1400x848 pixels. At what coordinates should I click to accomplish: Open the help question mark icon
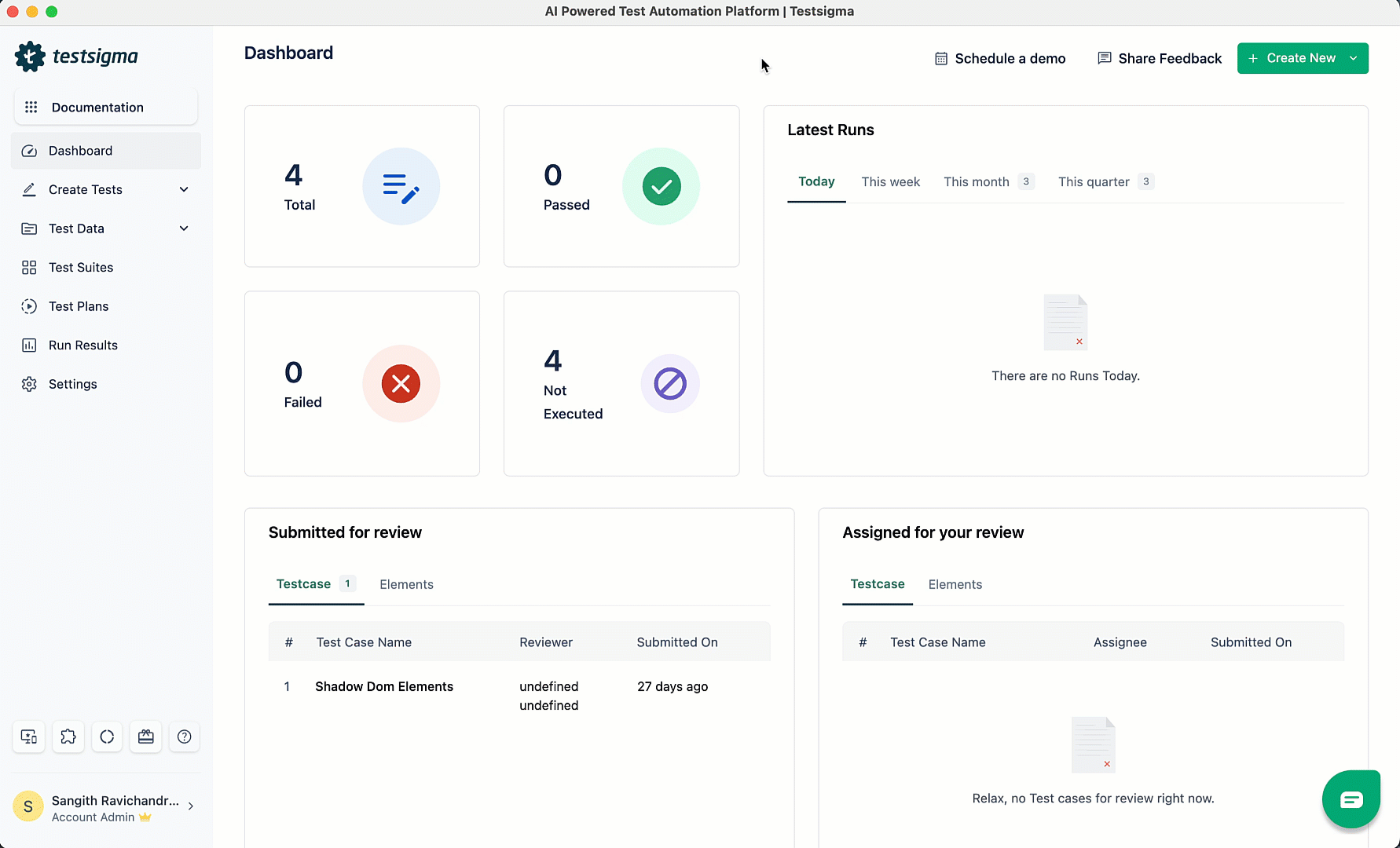[x=185, y=737]
